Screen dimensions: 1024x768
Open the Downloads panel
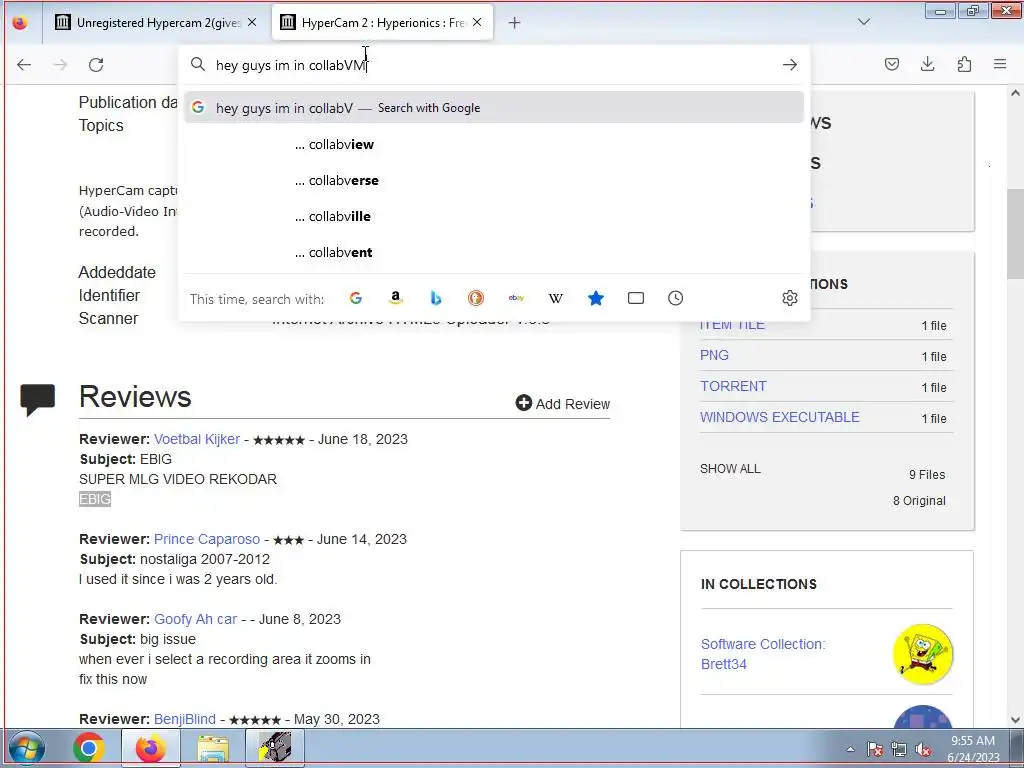coord(927,64)
